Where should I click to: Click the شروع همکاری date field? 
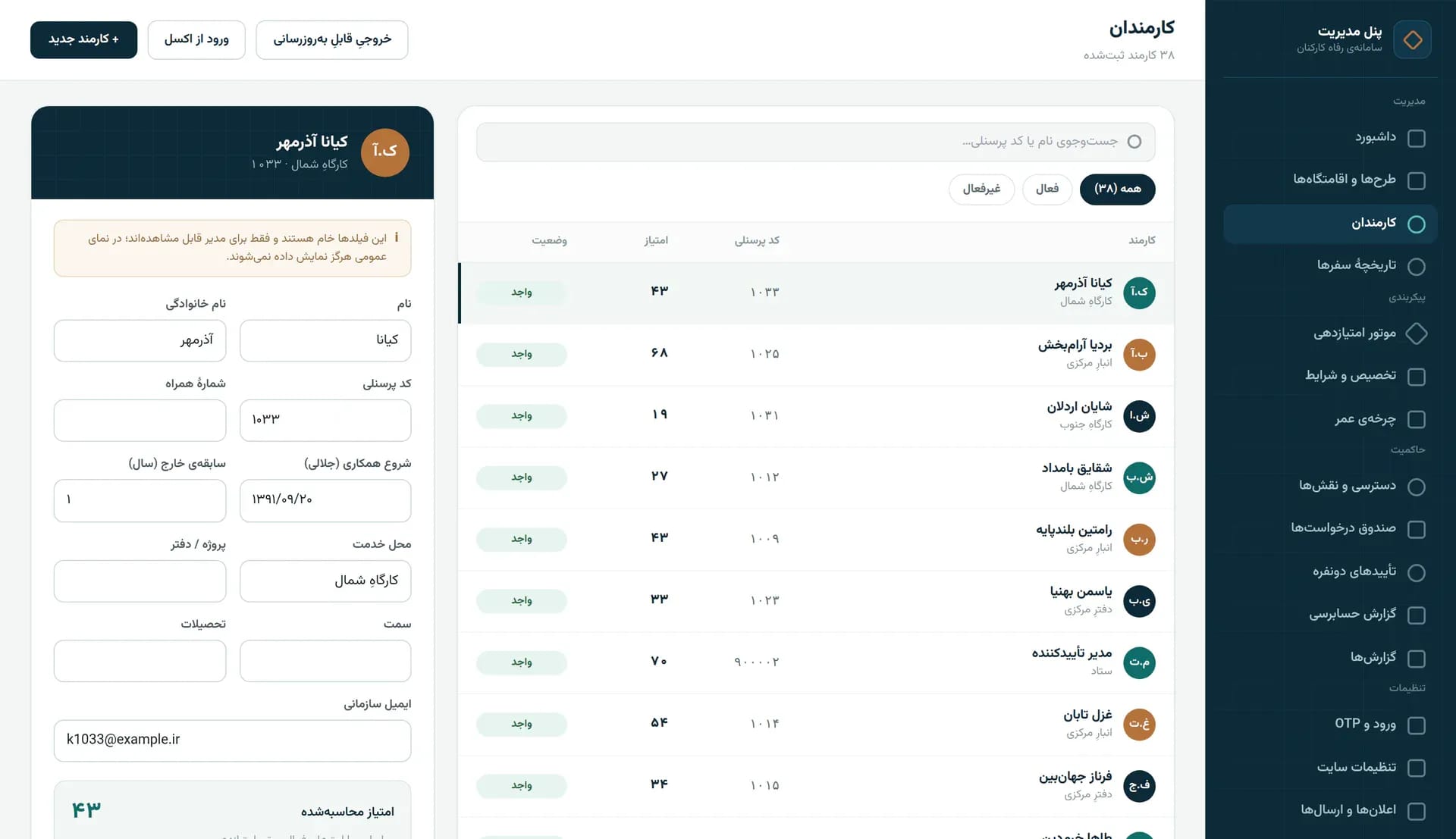[x=325, y=500]
